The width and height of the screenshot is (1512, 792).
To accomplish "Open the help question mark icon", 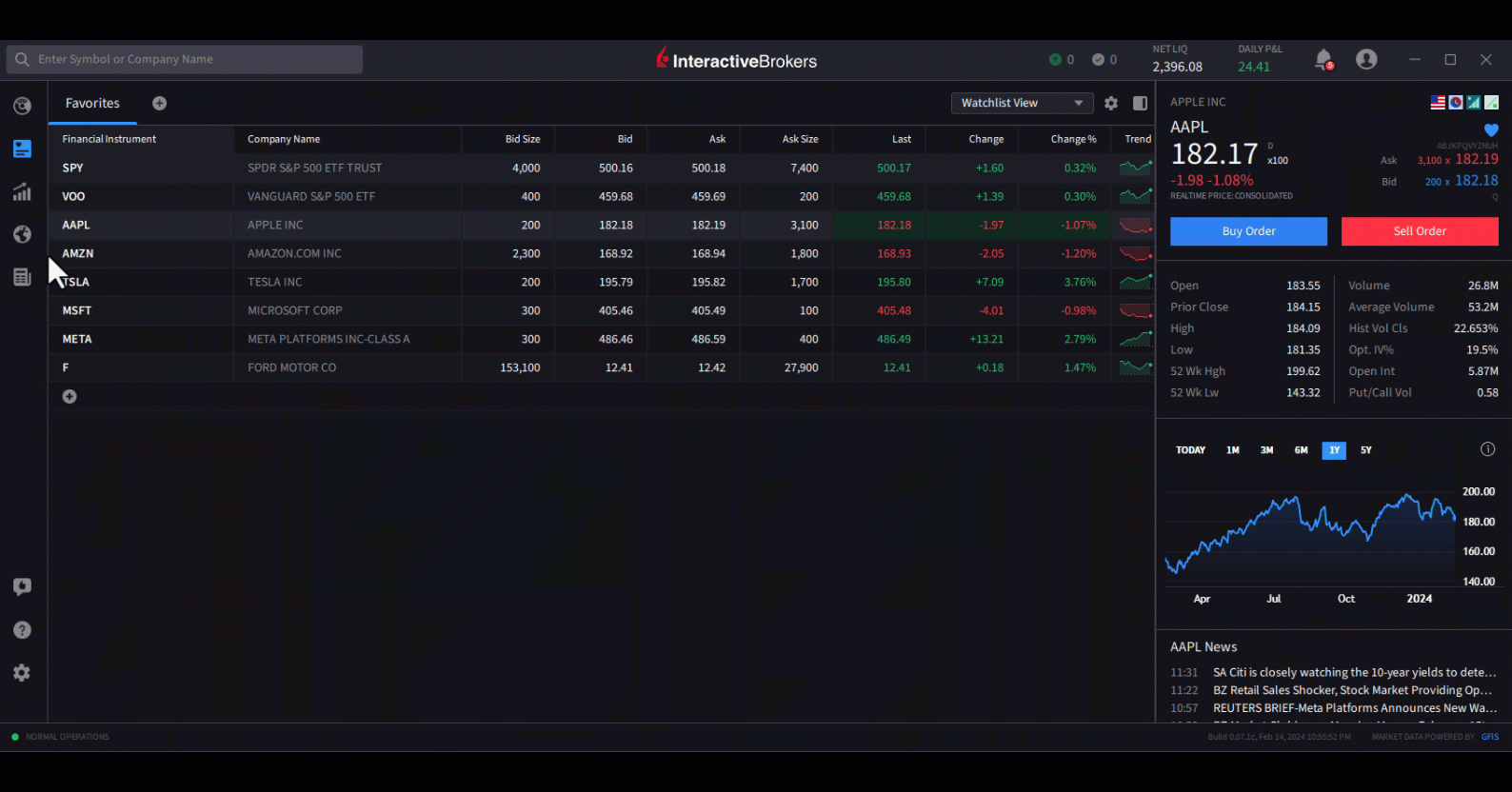I will point(22,630).
